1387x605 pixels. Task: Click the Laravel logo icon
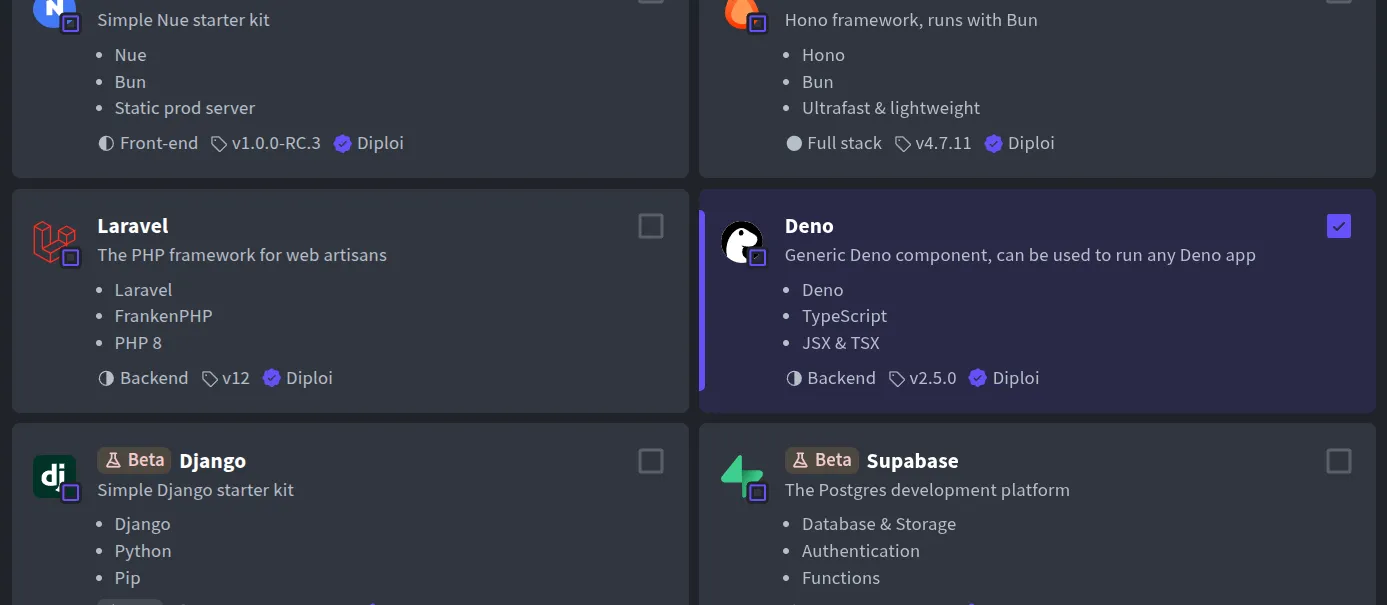click(54, 241)
